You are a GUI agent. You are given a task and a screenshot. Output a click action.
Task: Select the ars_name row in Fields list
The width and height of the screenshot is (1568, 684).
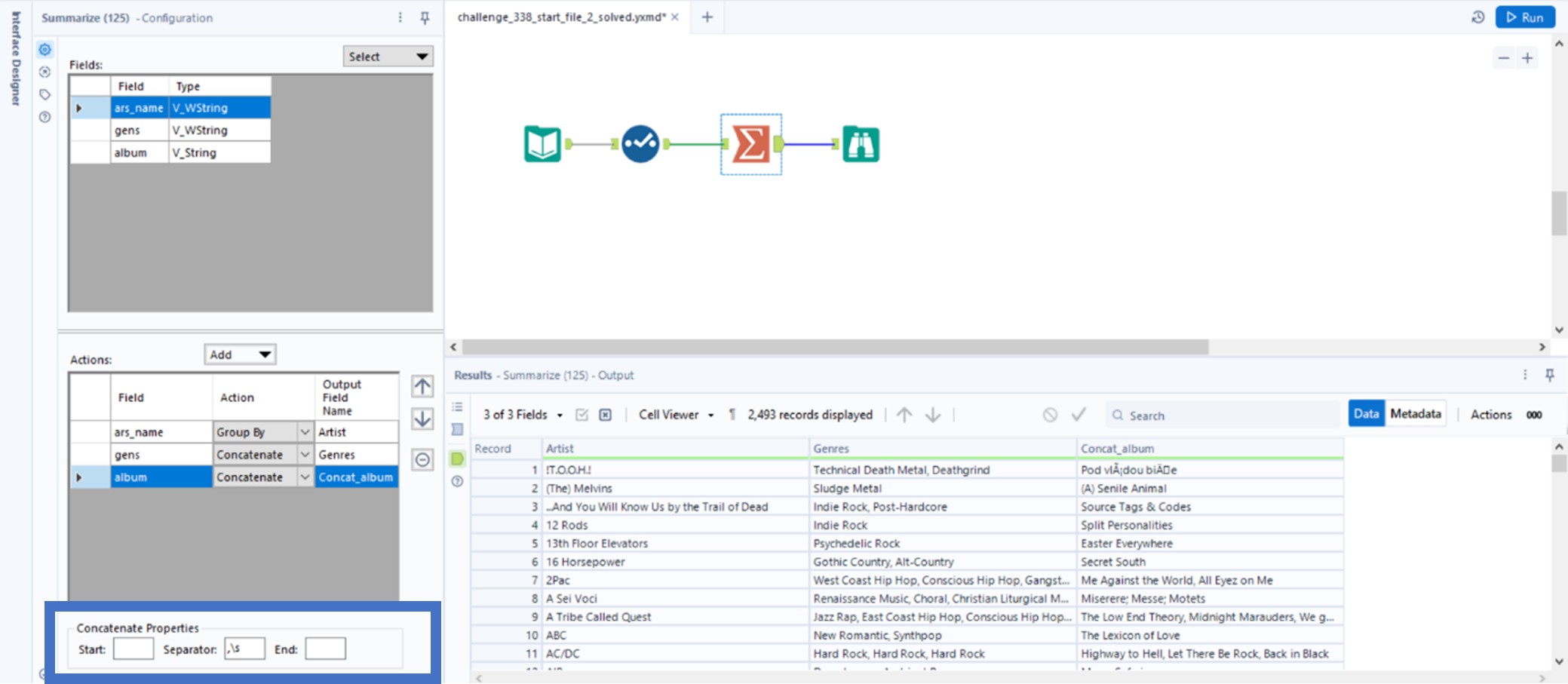tap(170, 108)
